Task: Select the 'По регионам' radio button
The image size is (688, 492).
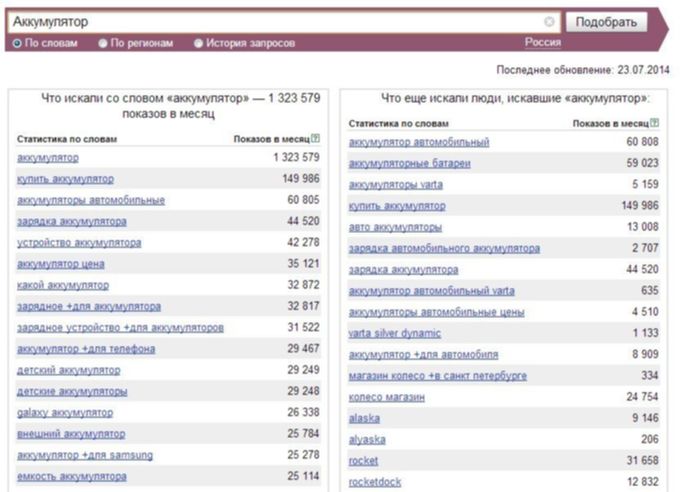Action: tap(103, 43)
